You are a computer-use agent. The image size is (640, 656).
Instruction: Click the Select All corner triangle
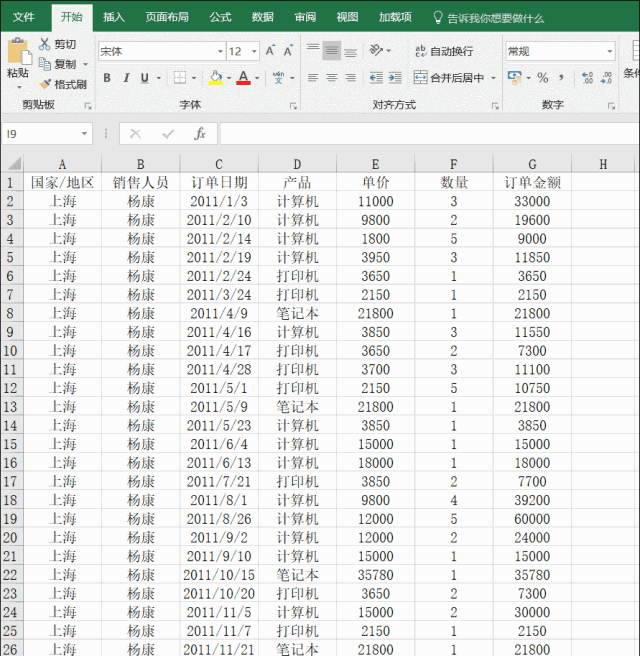13,163
